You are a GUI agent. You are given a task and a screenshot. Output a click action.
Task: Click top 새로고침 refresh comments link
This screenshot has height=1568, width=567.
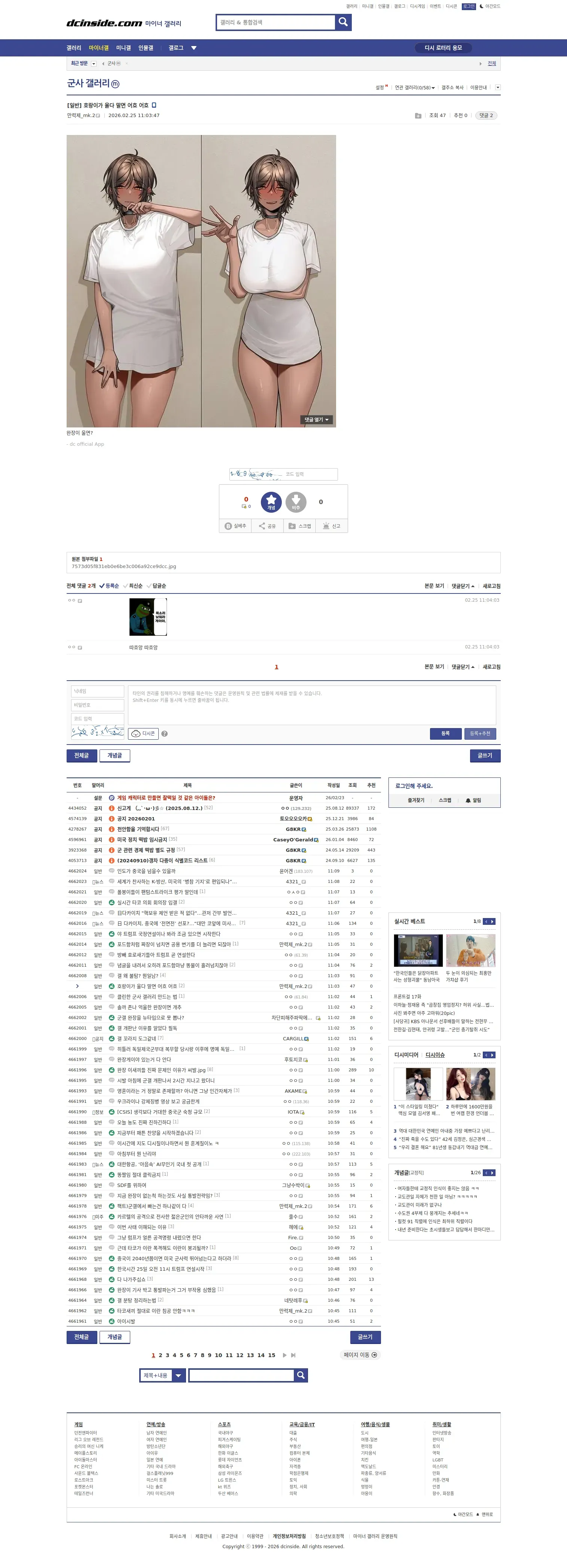click(x=491, y=586)
